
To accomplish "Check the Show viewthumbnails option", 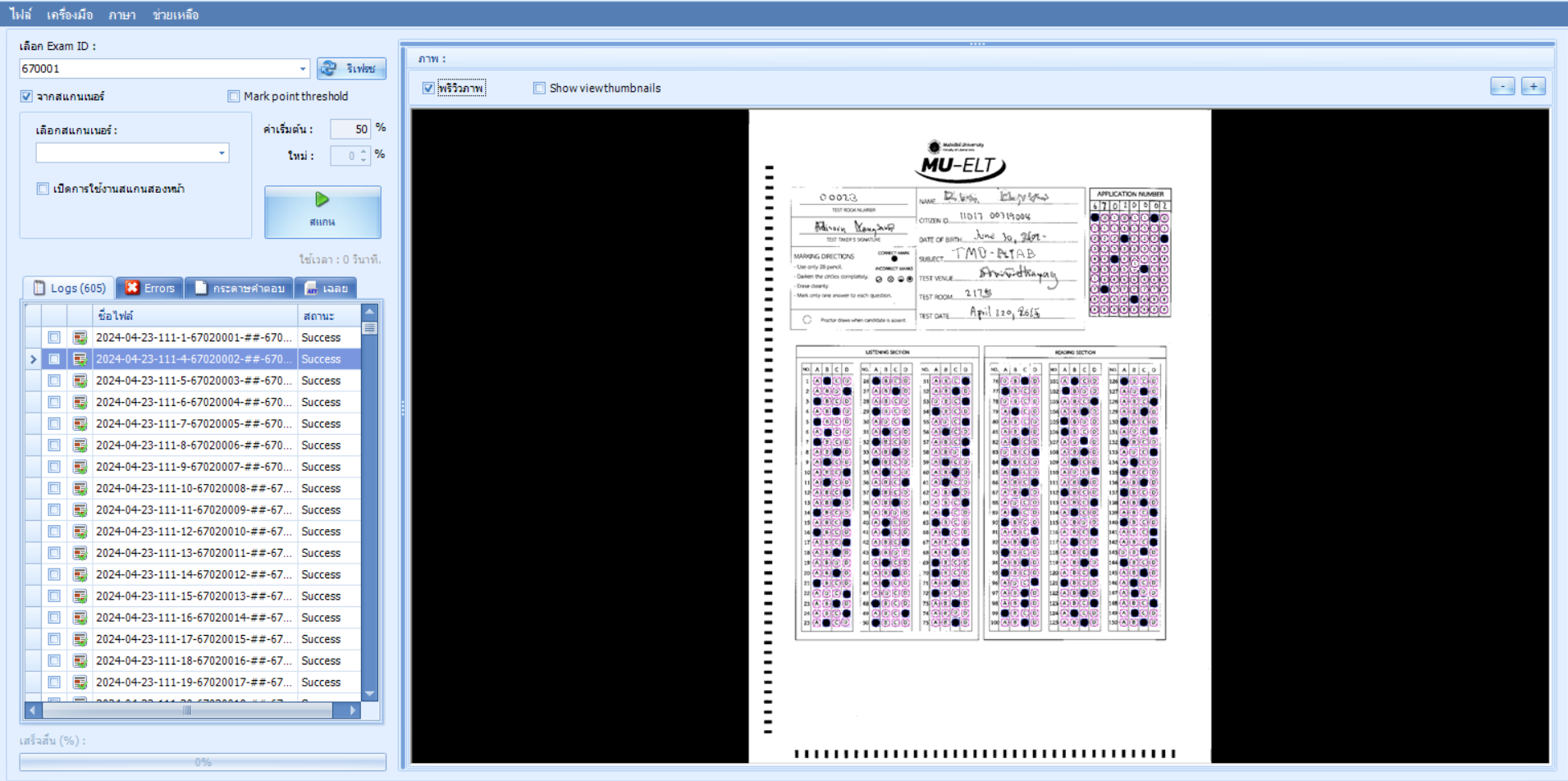I will tap(539, 88).
